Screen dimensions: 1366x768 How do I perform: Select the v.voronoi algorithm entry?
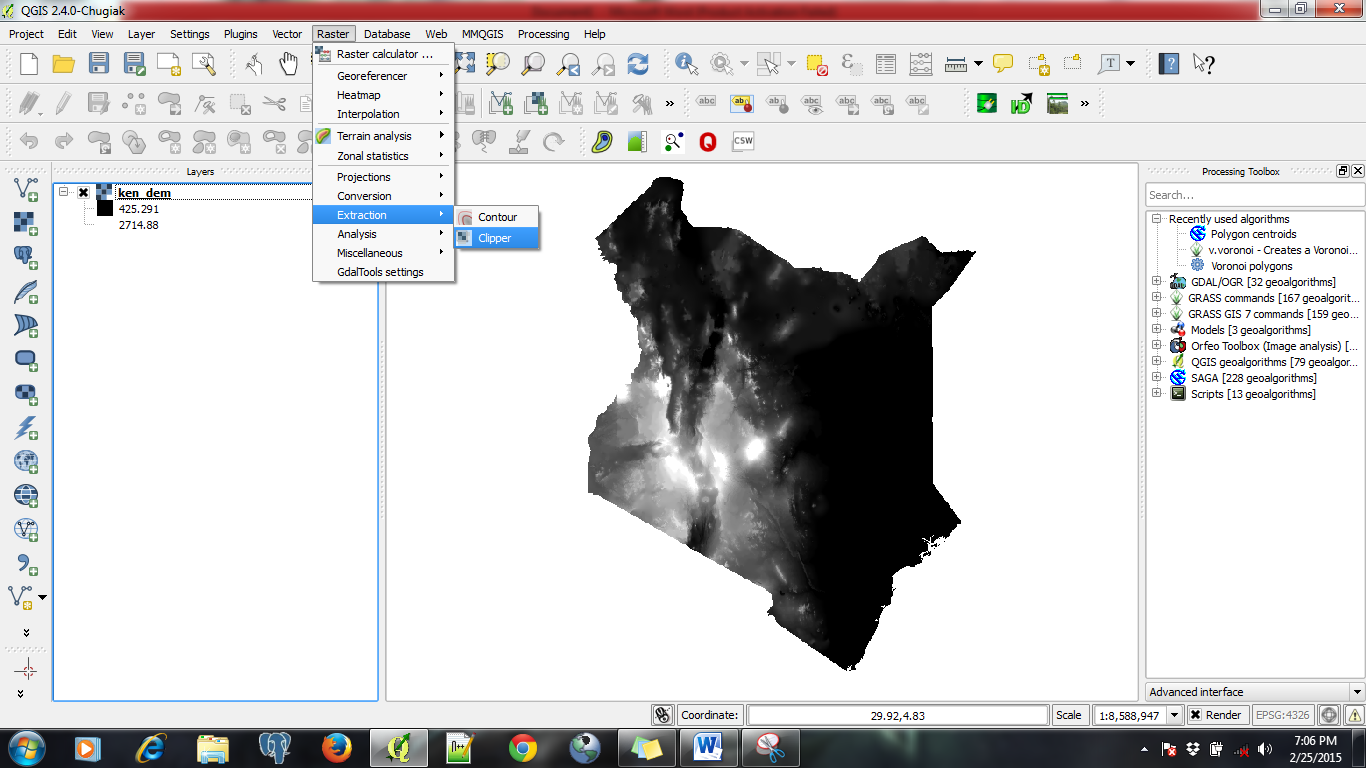pos(1284,250)
